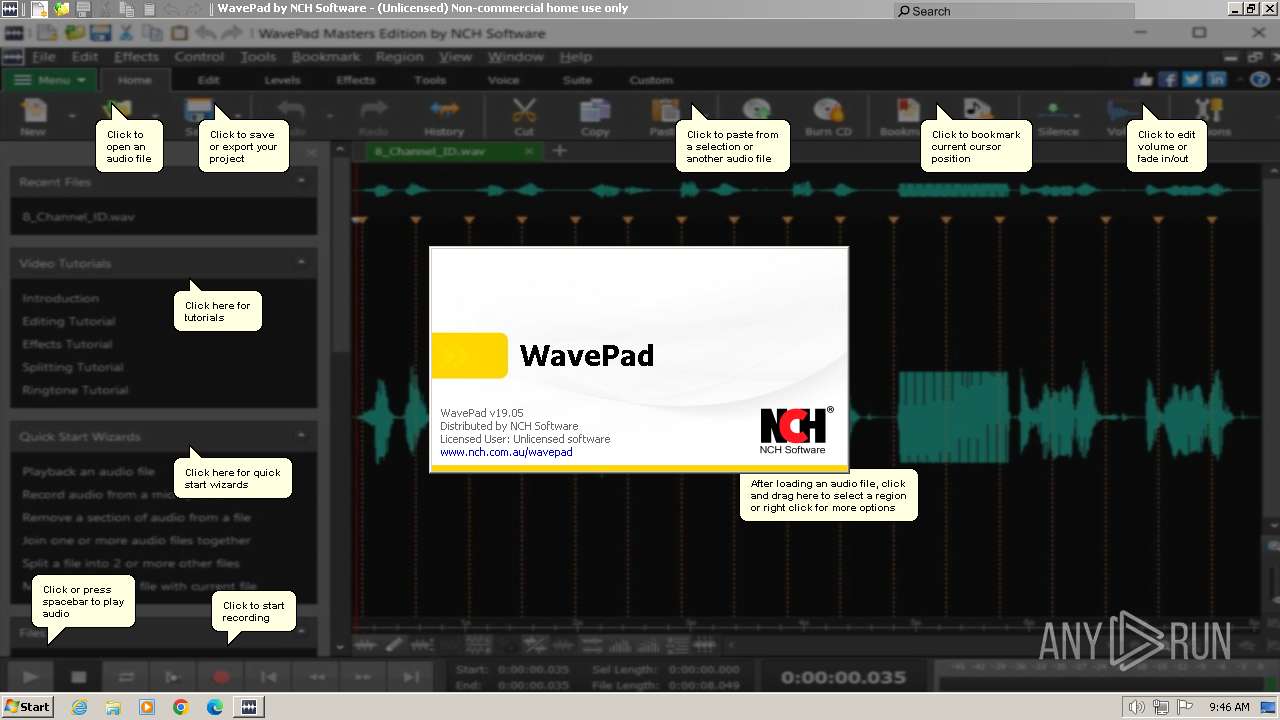
Task: Collapse the Quick Start Wizards panel
Action: [301, 436]
